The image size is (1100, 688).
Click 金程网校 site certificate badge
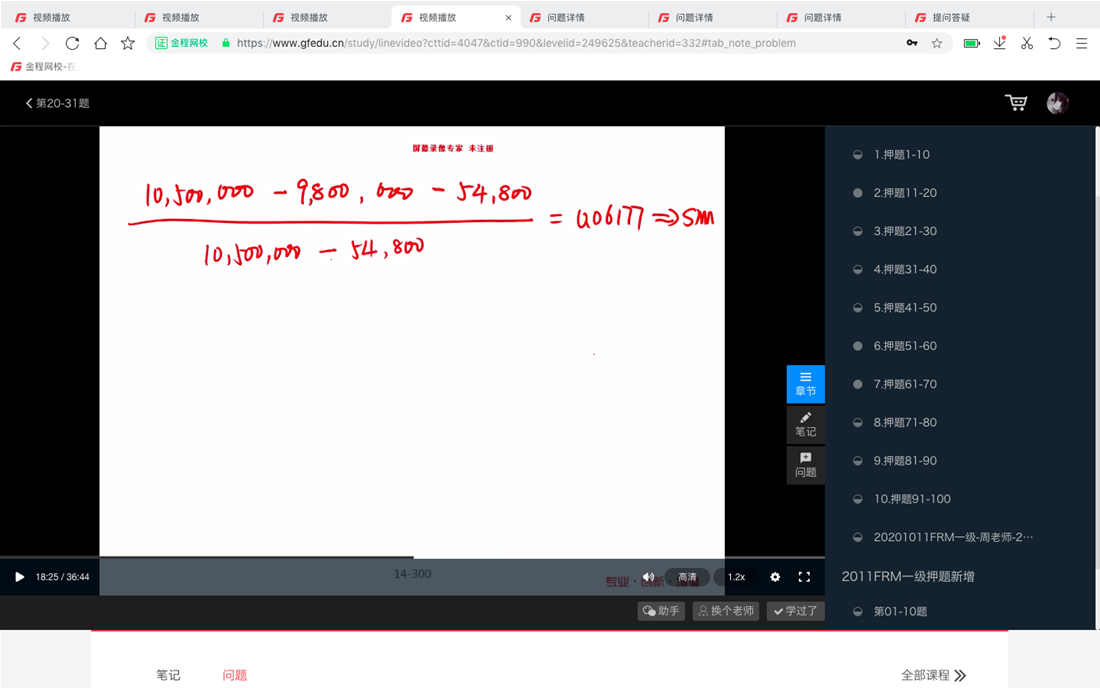pyautogui.click(x=182, y=43)
